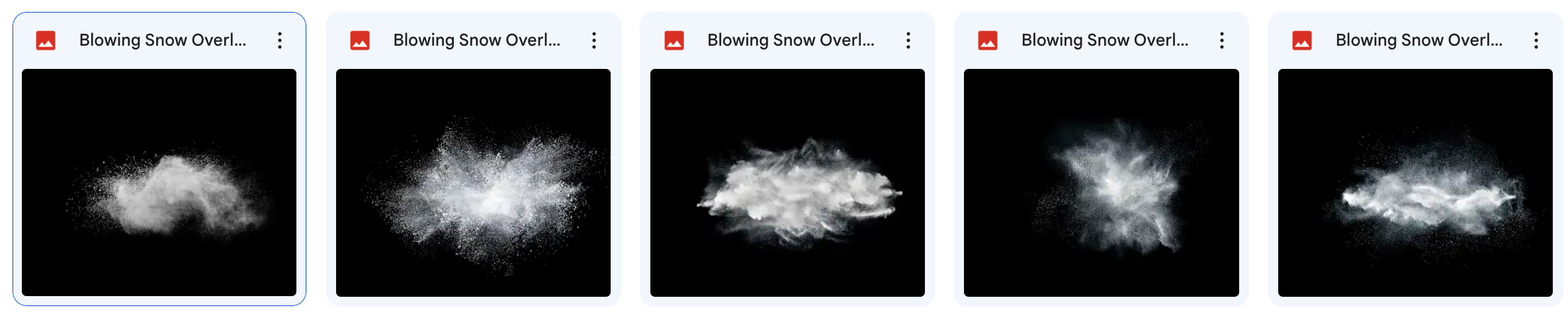Click the red image icon on the second file card
The height and width of the screenshot is (314, 1568).
pyautogui.click(x=360, y=40)
